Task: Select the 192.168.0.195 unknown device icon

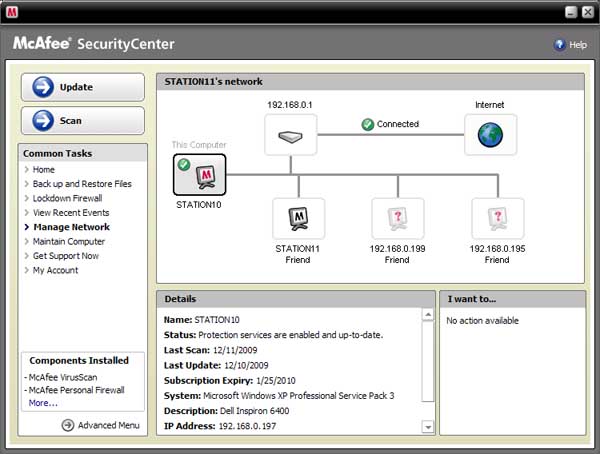Action: coord(497,218)
